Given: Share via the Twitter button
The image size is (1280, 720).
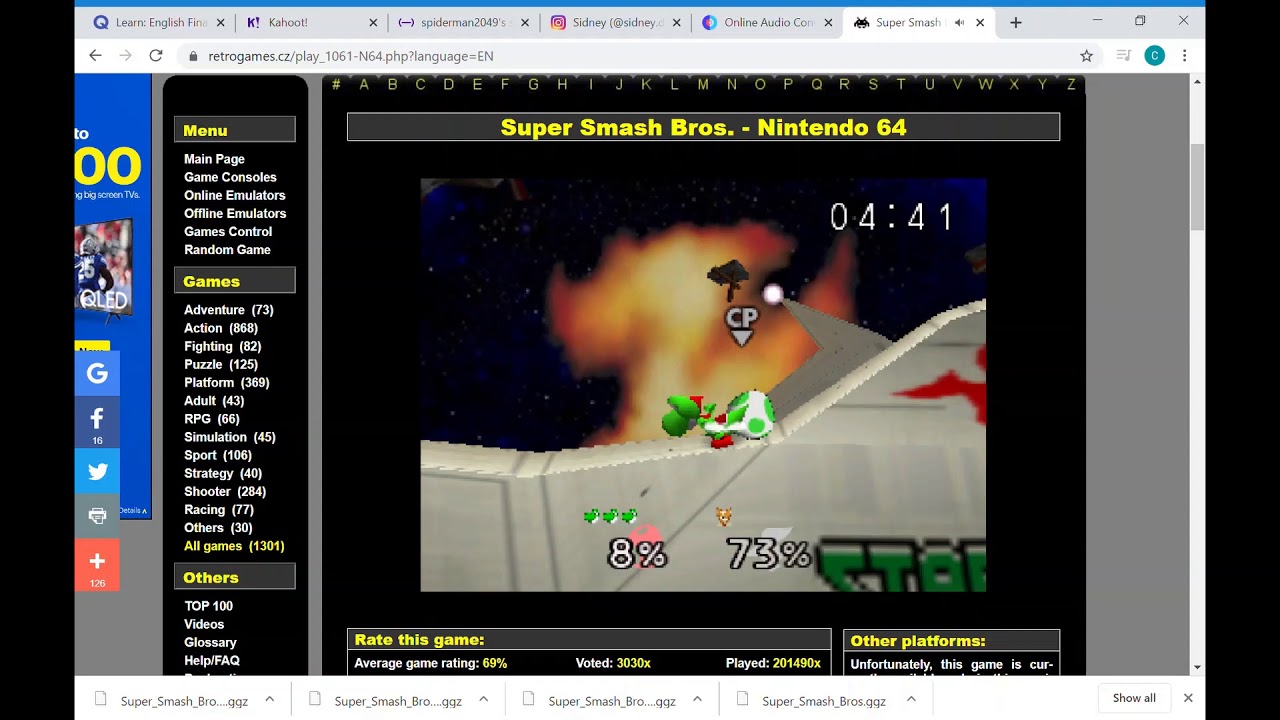Looking at the screenshot, I should click(x=97, y=471).
